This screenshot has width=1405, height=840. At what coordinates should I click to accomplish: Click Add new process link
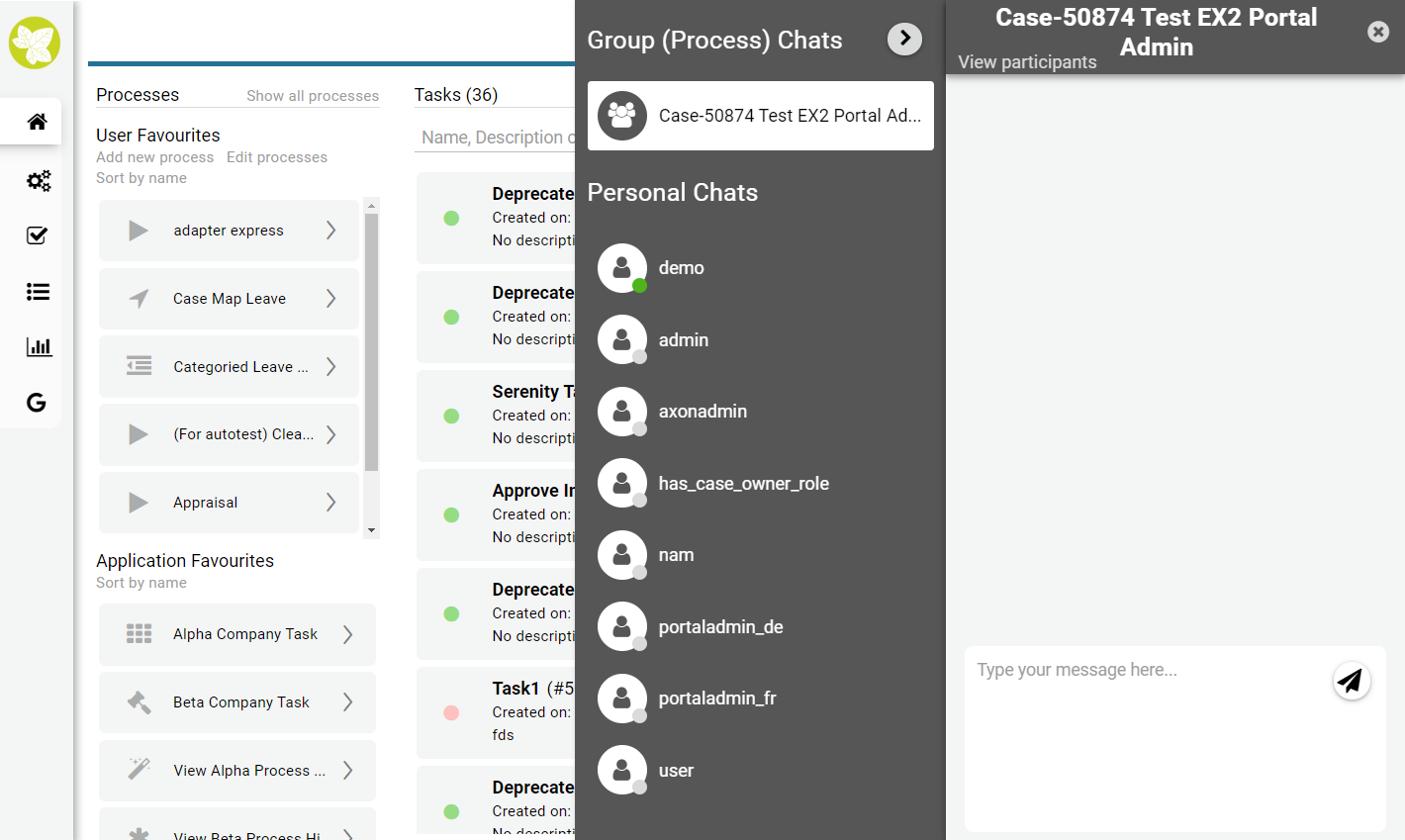click(154, 157)
